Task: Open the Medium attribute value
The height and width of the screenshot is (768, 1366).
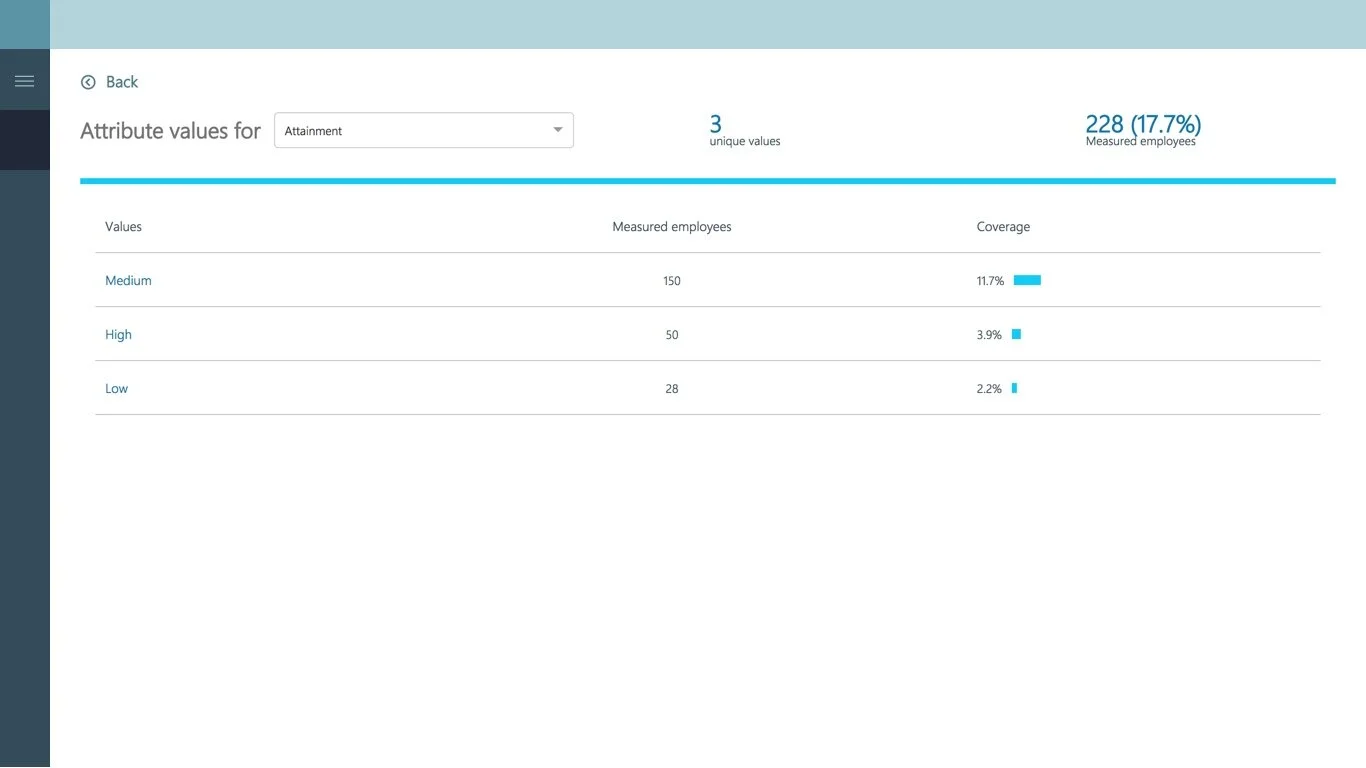Action: click(x=128, y=280)
